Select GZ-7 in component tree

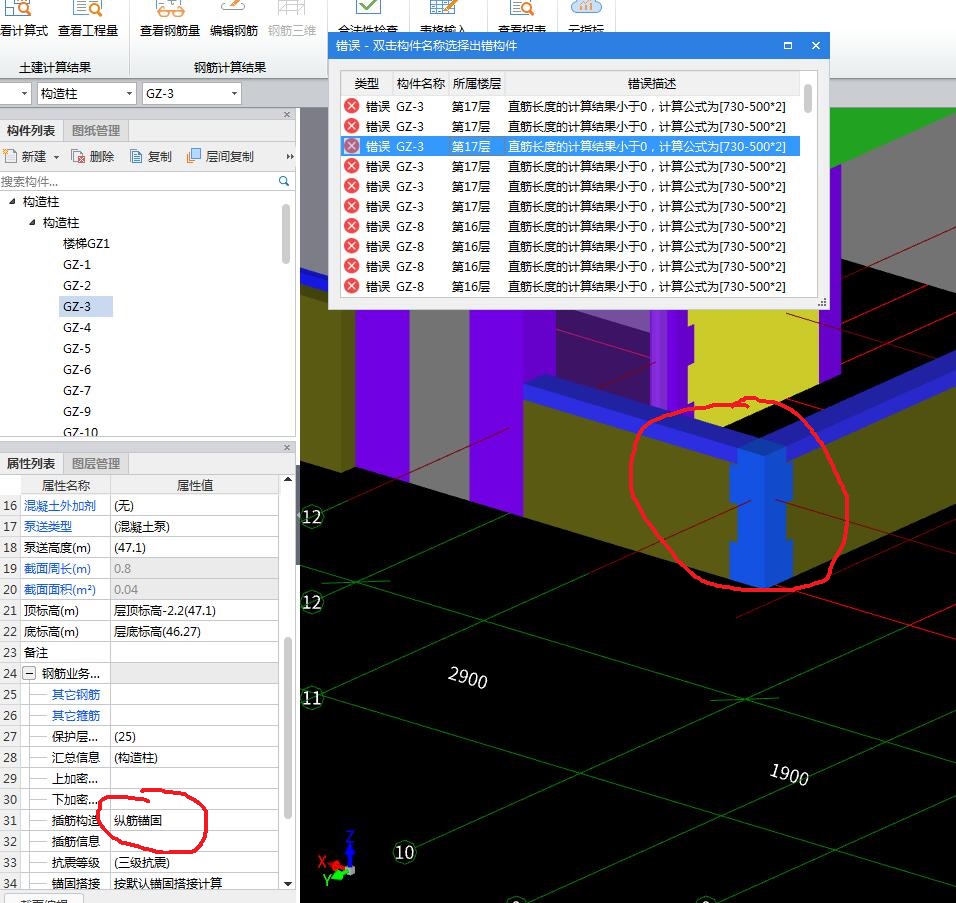click(x=77, y=391)
